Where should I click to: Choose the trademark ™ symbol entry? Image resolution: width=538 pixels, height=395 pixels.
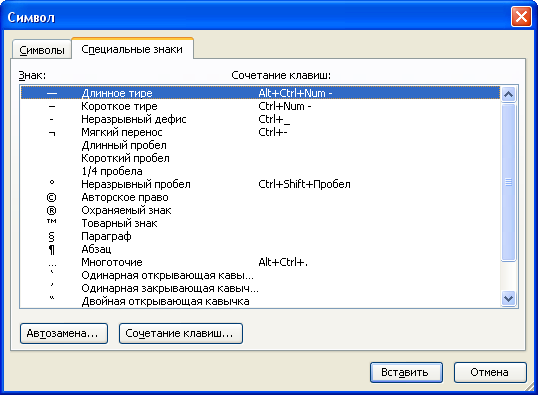[x=260, y=223]
